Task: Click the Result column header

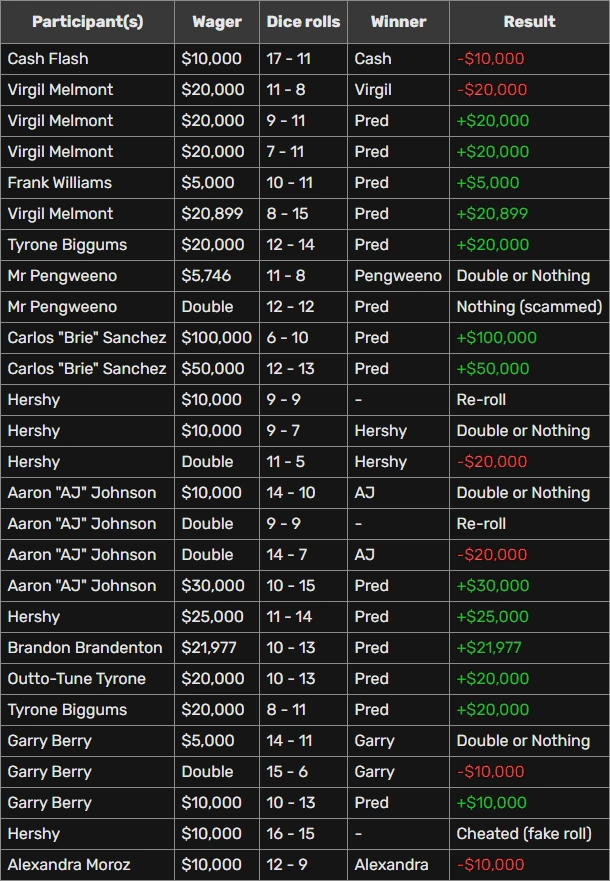Action: point(529,21)
